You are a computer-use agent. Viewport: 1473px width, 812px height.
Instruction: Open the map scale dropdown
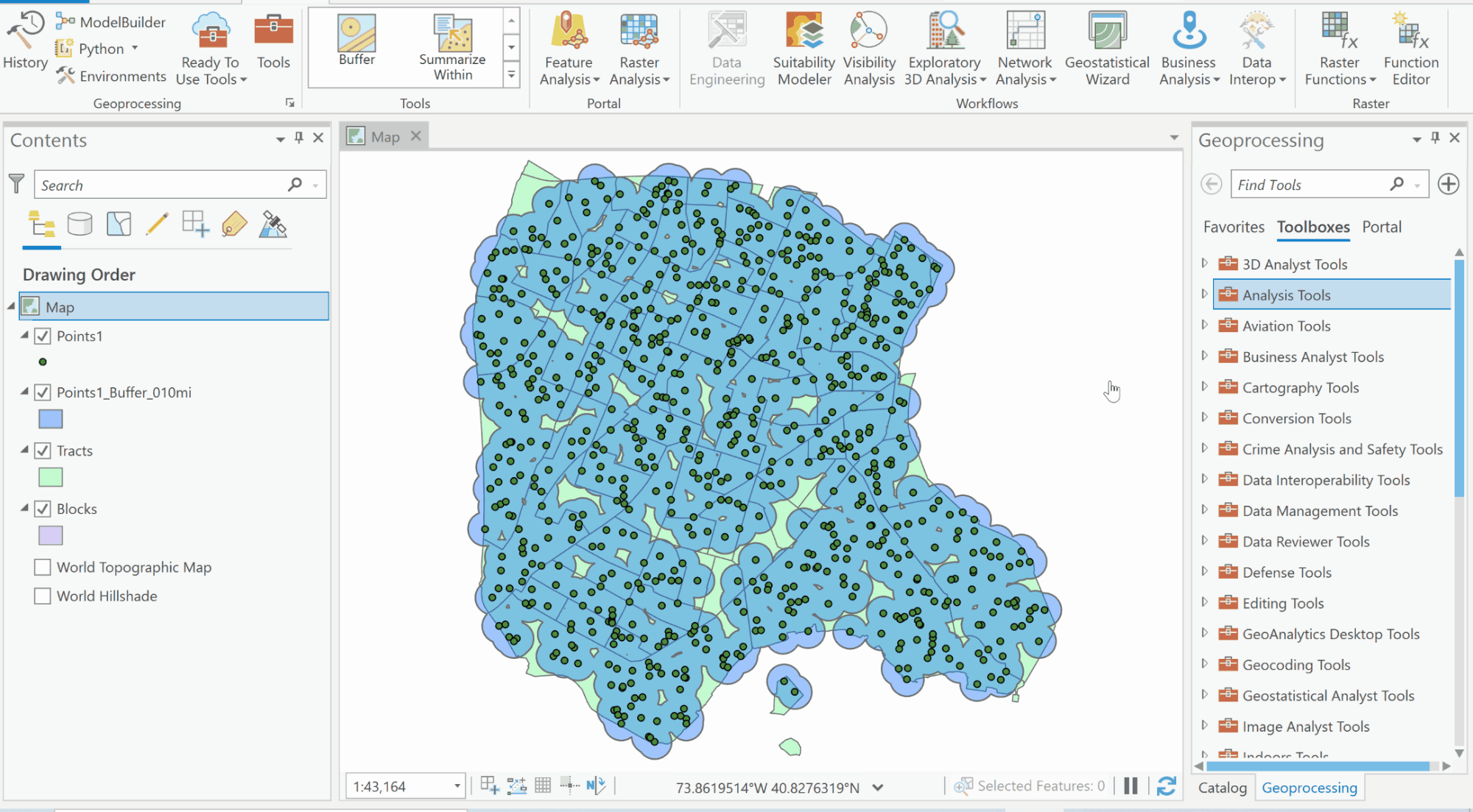click(x=457, y=785)
